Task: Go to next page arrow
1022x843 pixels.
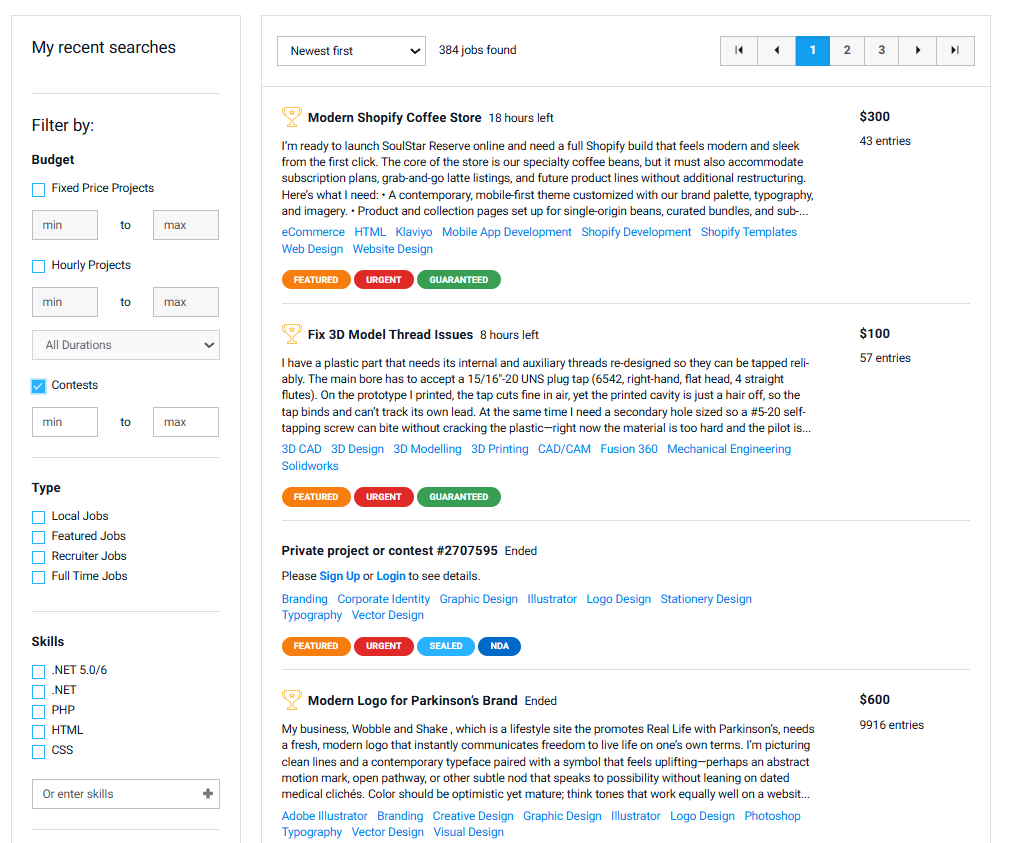Action: pyautogui.click(x=918, y=51)
